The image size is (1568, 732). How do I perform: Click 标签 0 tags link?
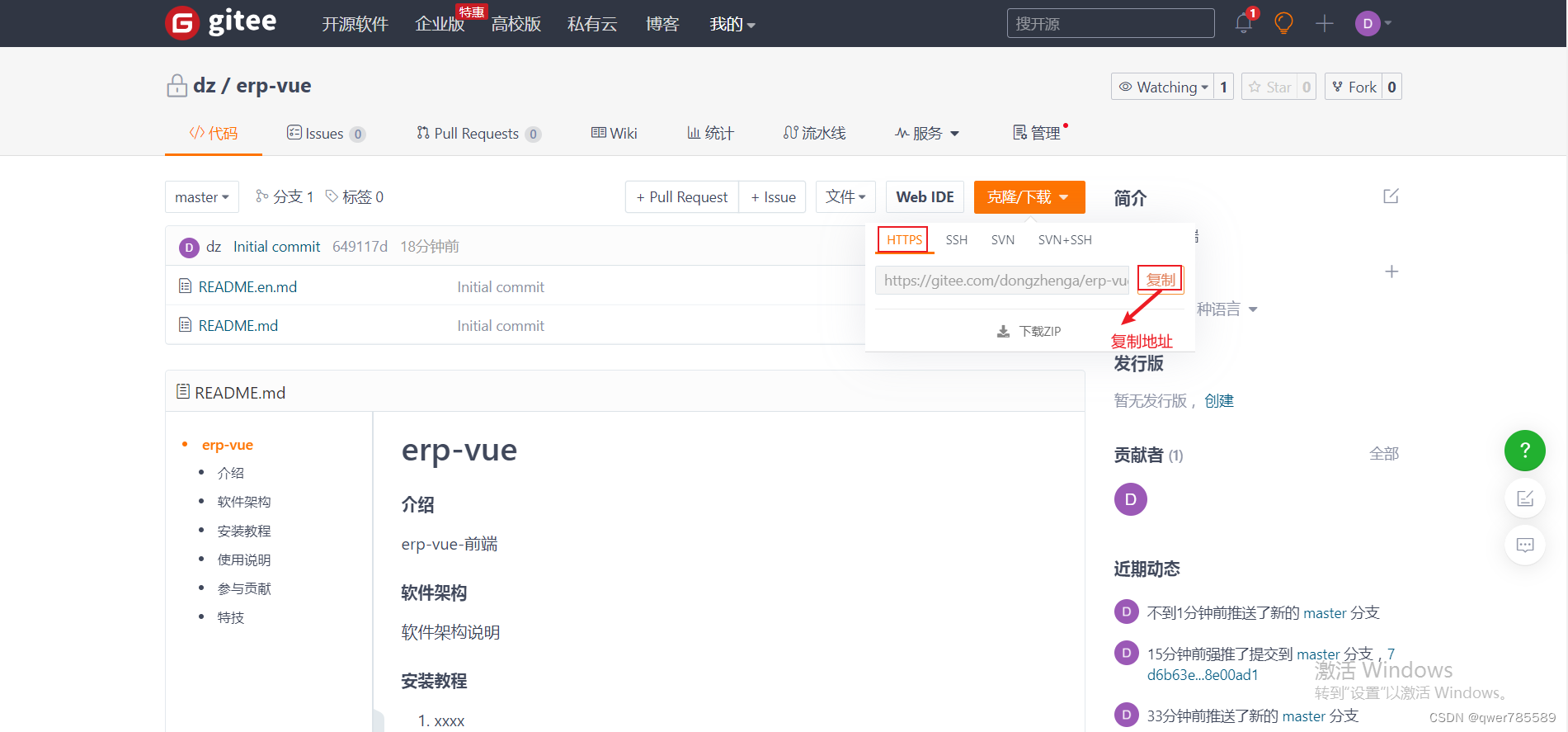[355, 196]
